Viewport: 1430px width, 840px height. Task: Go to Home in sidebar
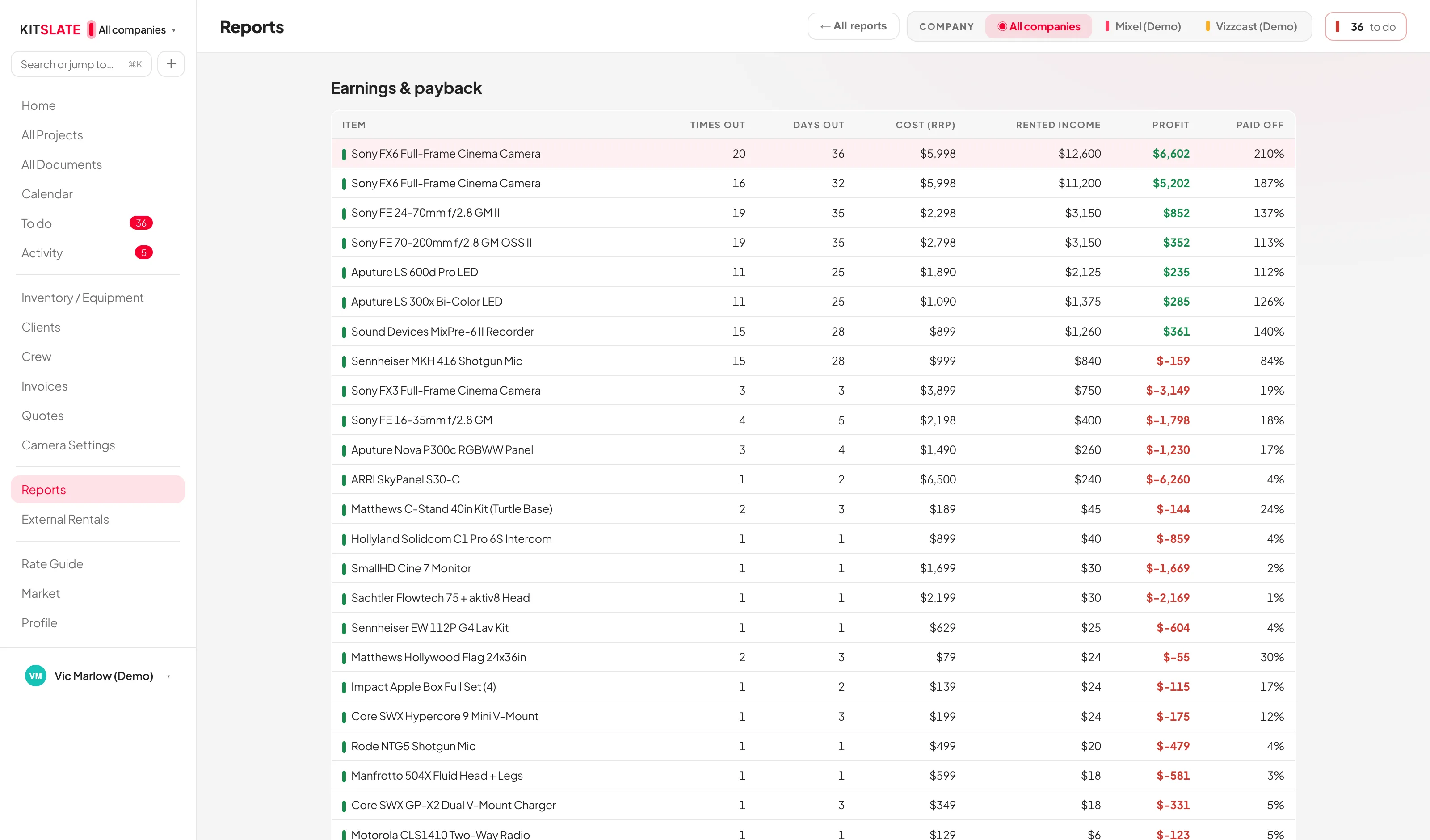(38, 105)
